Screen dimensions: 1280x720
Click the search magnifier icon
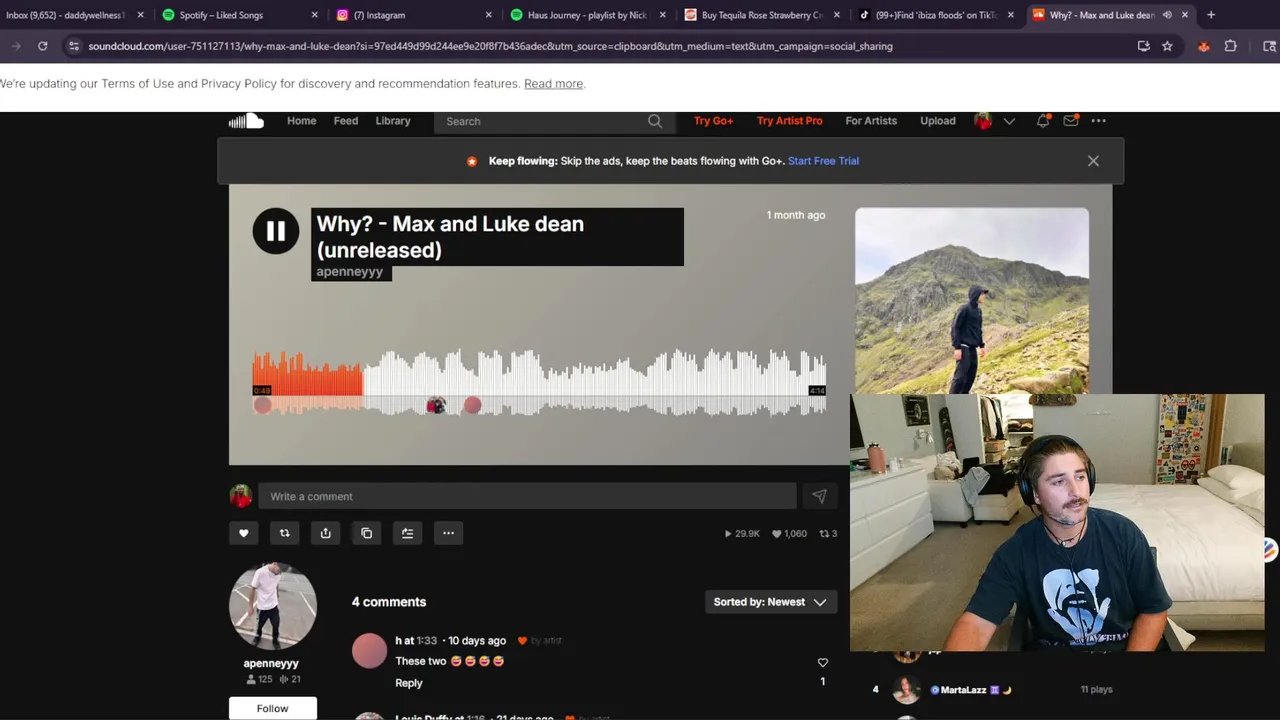pos(655,121)
